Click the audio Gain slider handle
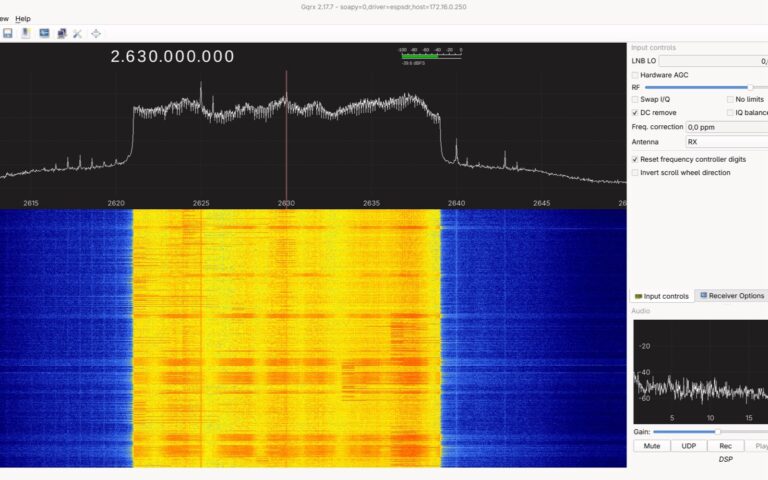768x480 pixels. [718, 432]
